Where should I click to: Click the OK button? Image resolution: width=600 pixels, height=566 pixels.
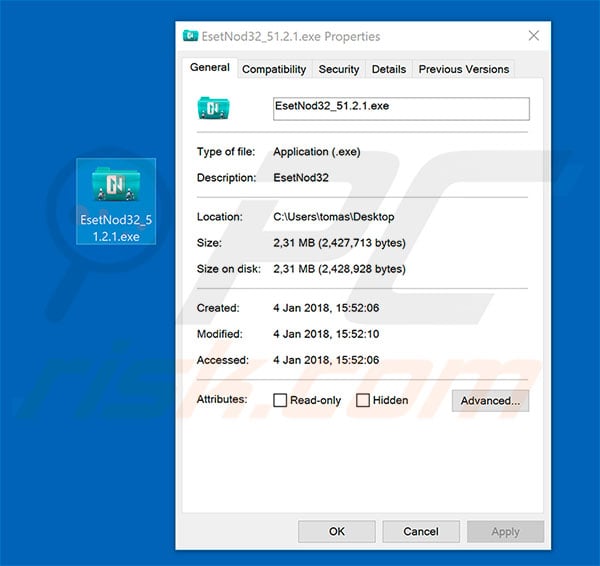337,531
